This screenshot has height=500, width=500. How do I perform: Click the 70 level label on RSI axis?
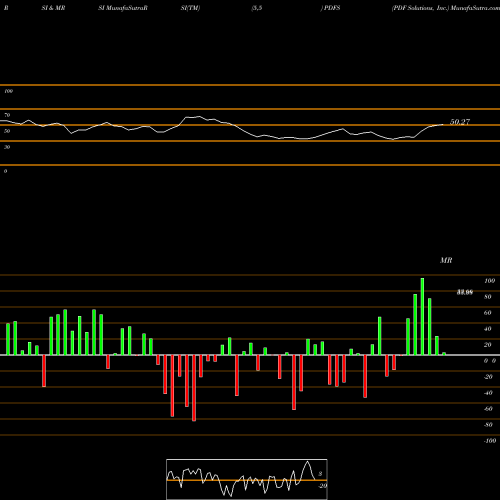7,115
